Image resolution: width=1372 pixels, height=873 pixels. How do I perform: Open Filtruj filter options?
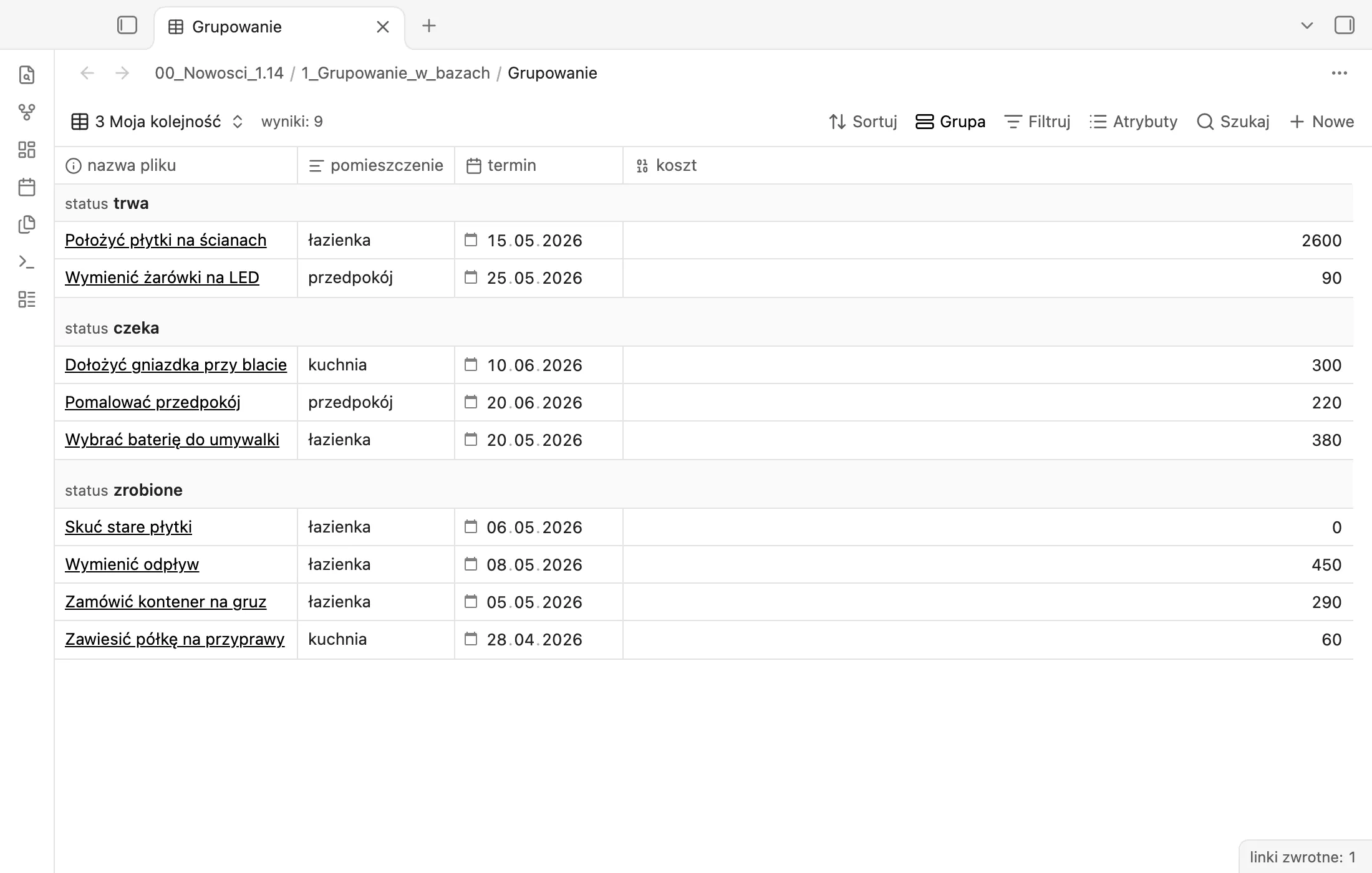point(1038,122)
